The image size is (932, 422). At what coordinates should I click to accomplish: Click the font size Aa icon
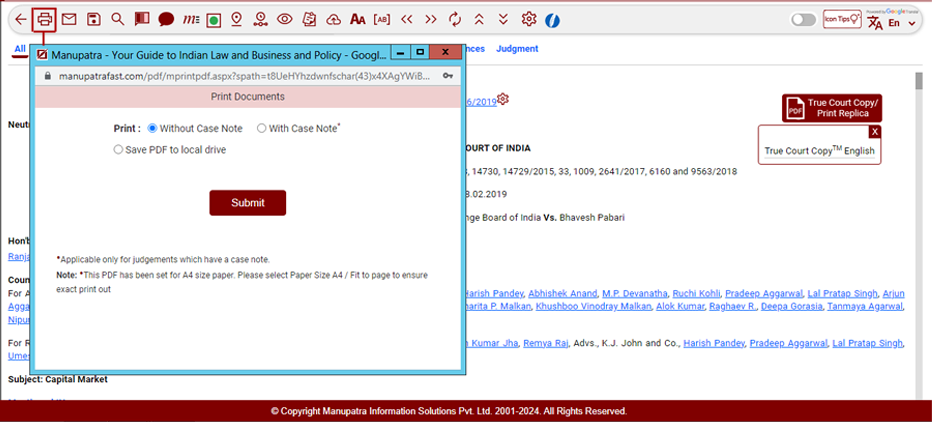357,19
